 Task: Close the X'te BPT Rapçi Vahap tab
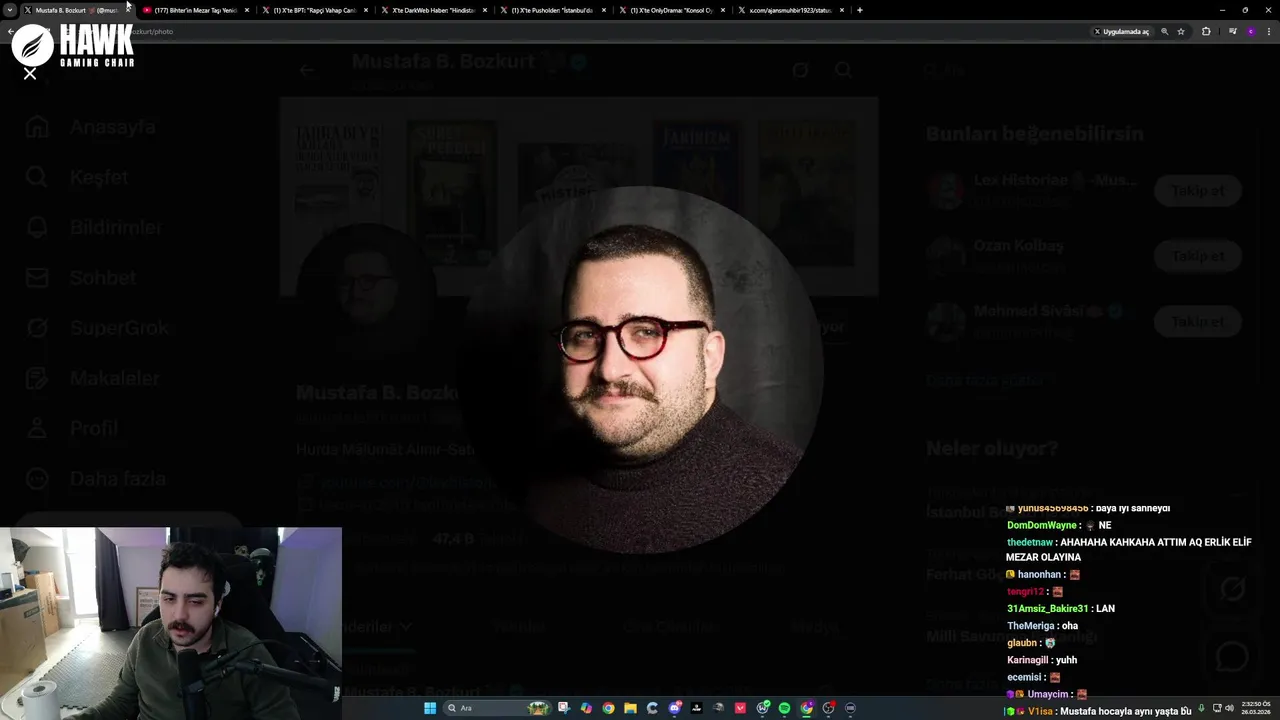pyautogui.click(x=366, y=10)
